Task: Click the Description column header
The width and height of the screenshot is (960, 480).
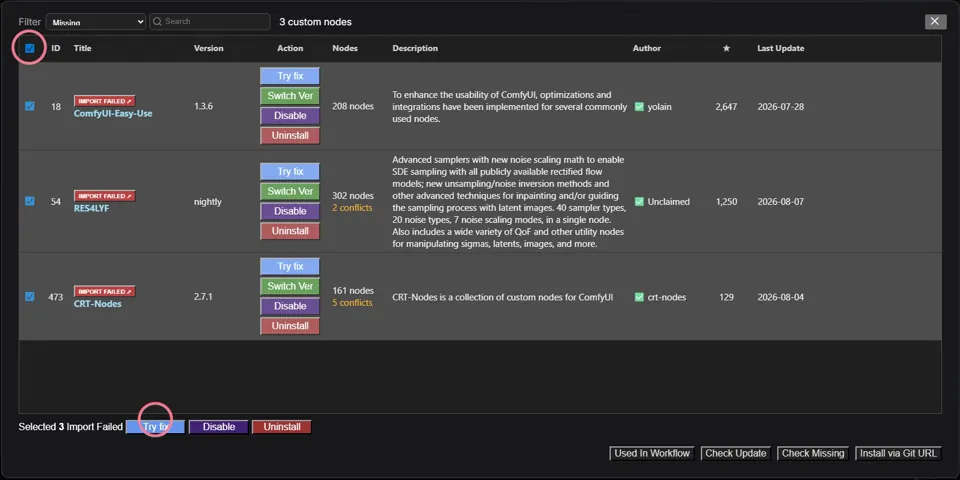Action: point(415,48)
